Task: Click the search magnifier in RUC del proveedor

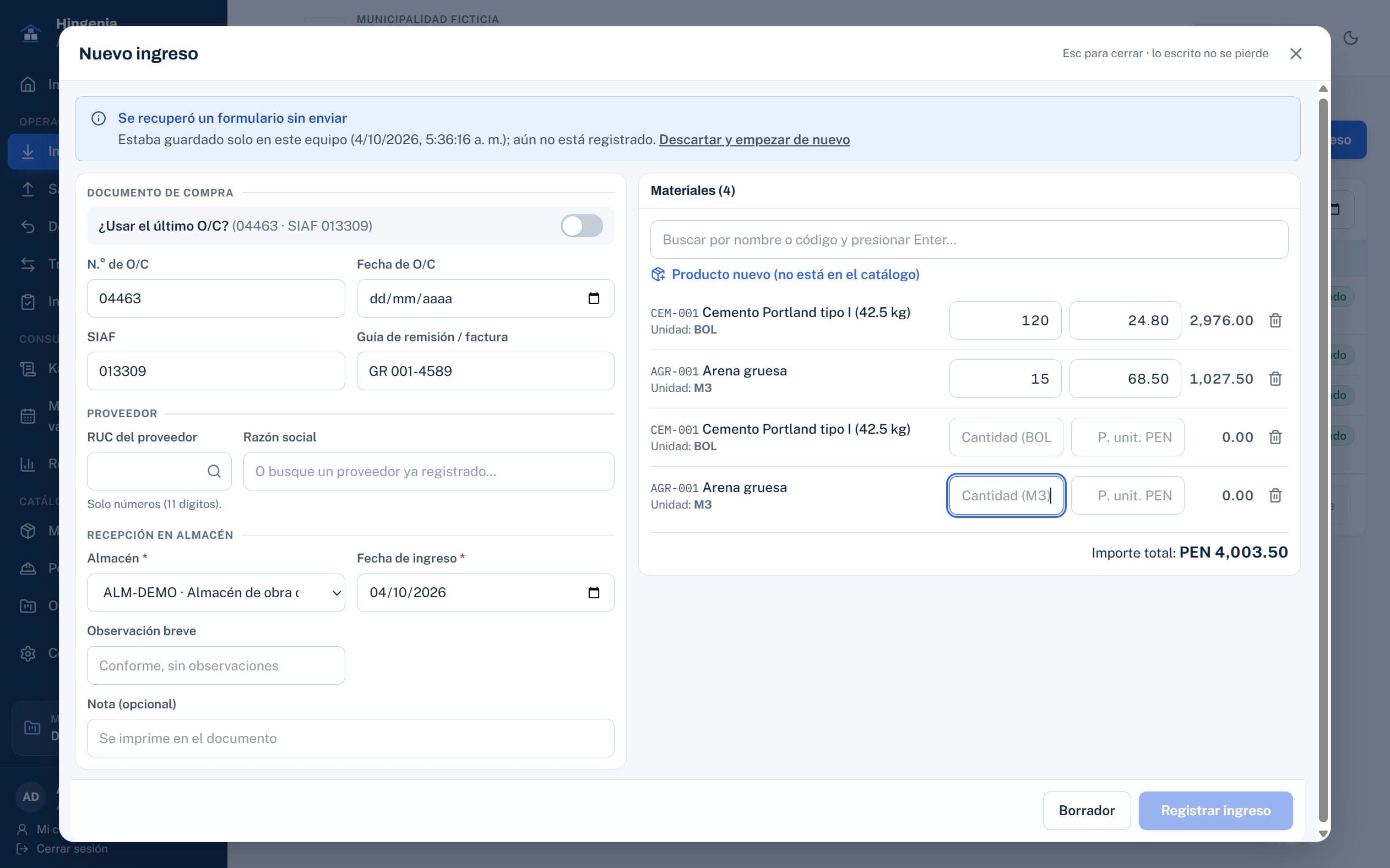Action: 214,471
